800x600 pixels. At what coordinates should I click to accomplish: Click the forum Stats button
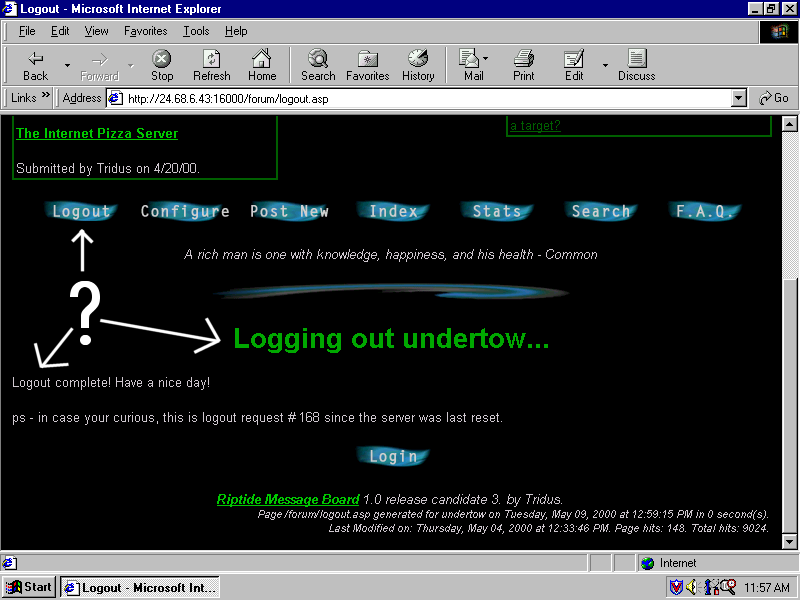tap(497, 211)
